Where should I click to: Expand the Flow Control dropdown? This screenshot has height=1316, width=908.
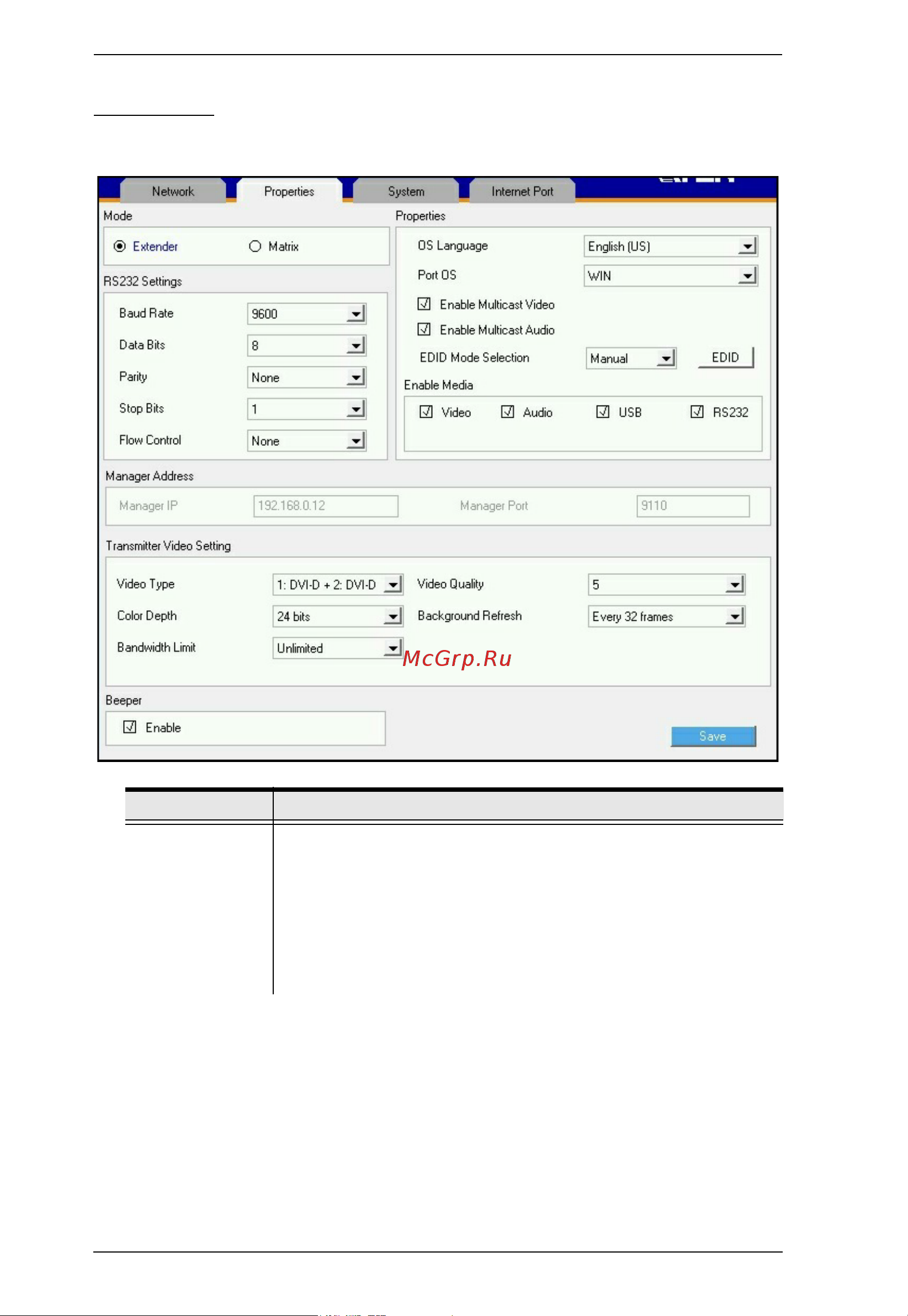click(307, 441)
